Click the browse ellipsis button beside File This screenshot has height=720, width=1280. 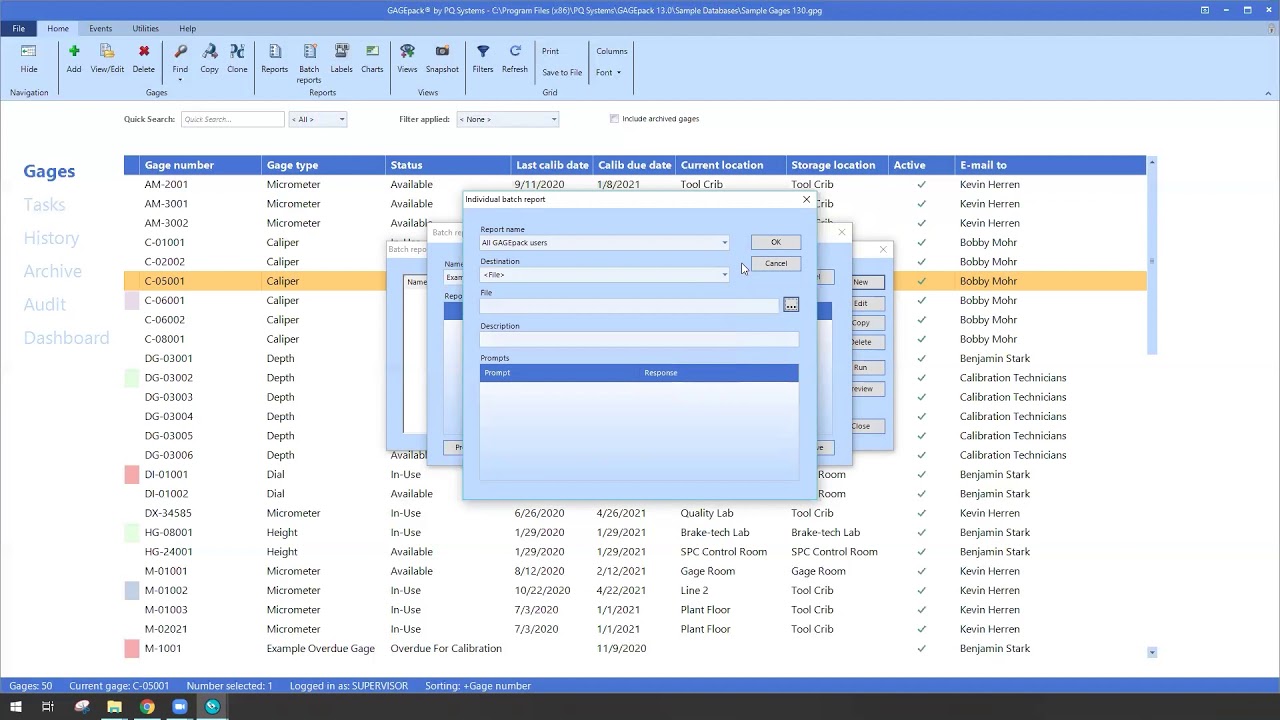coord(791,305)
